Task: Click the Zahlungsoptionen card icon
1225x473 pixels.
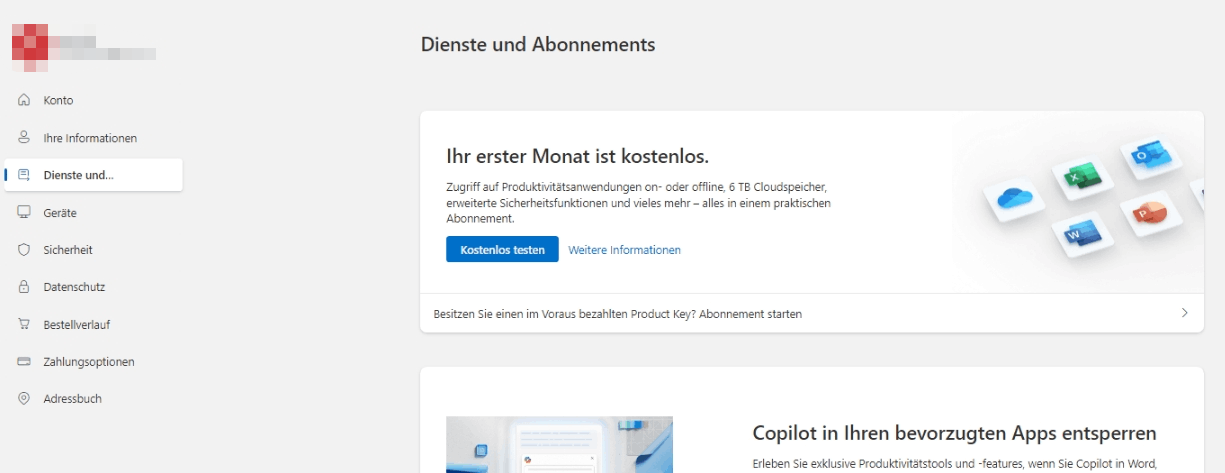Action: (25, 362)
